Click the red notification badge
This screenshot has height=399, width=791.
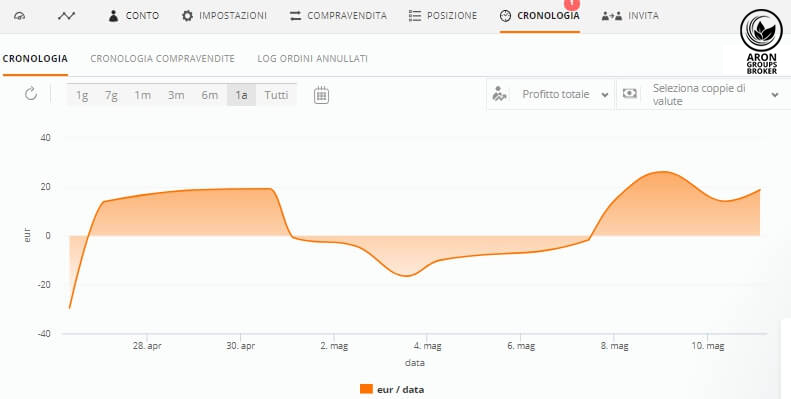[572, 4]
